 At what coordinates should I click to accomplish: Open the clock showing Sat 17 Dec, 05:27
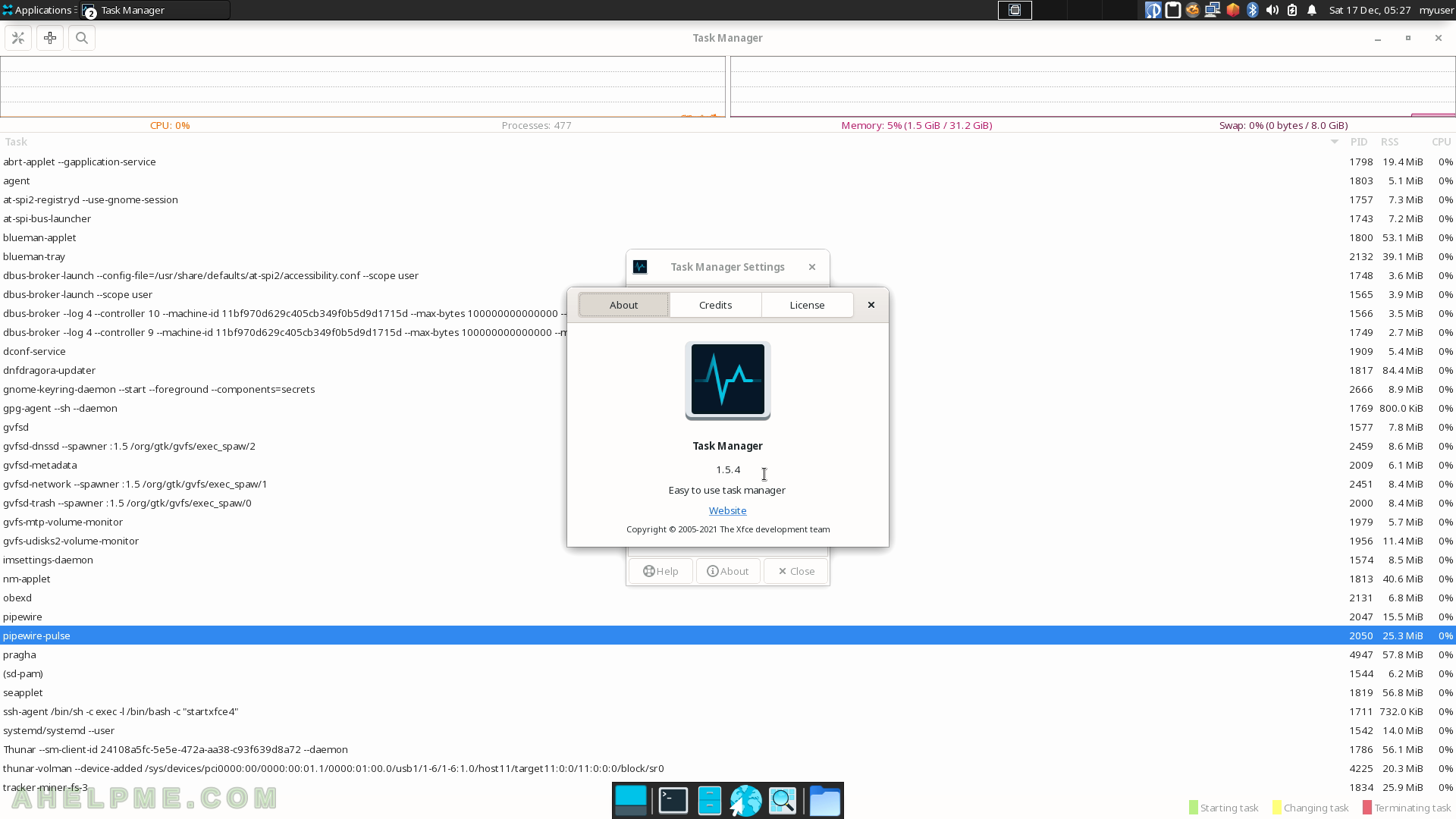tap(1370, 10)
